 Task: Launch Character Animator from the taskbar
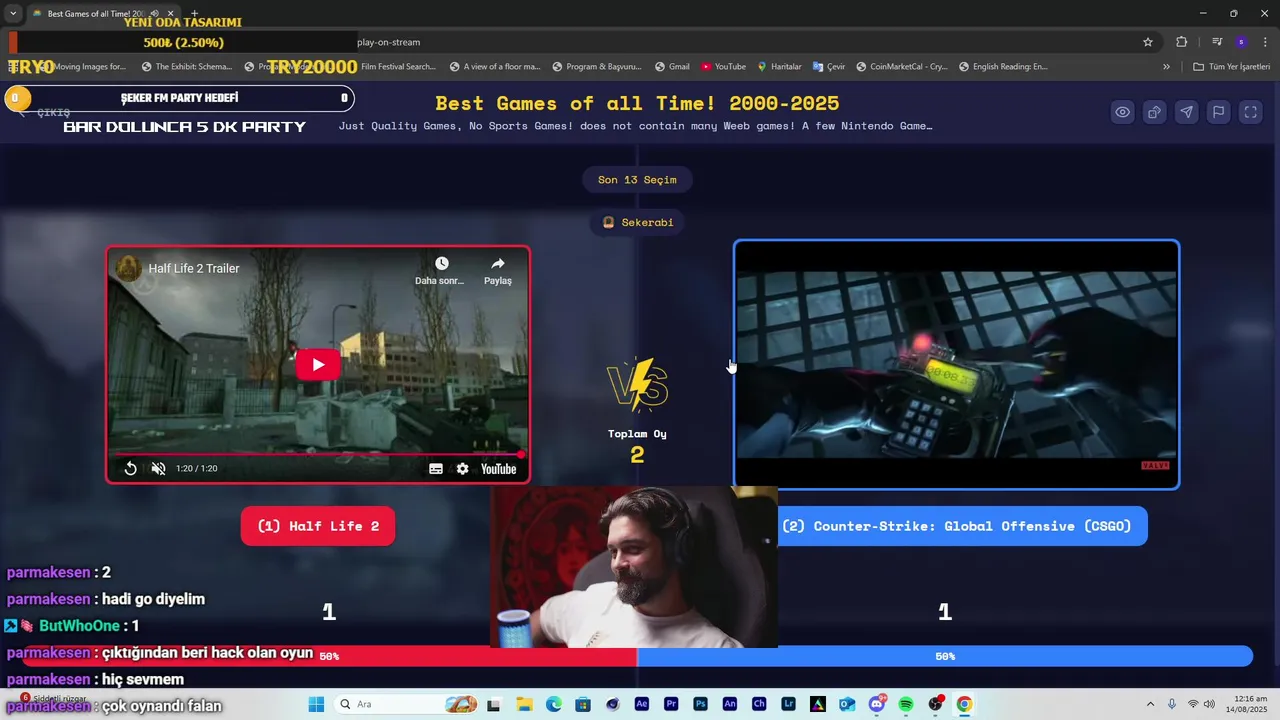coord(759,704)
